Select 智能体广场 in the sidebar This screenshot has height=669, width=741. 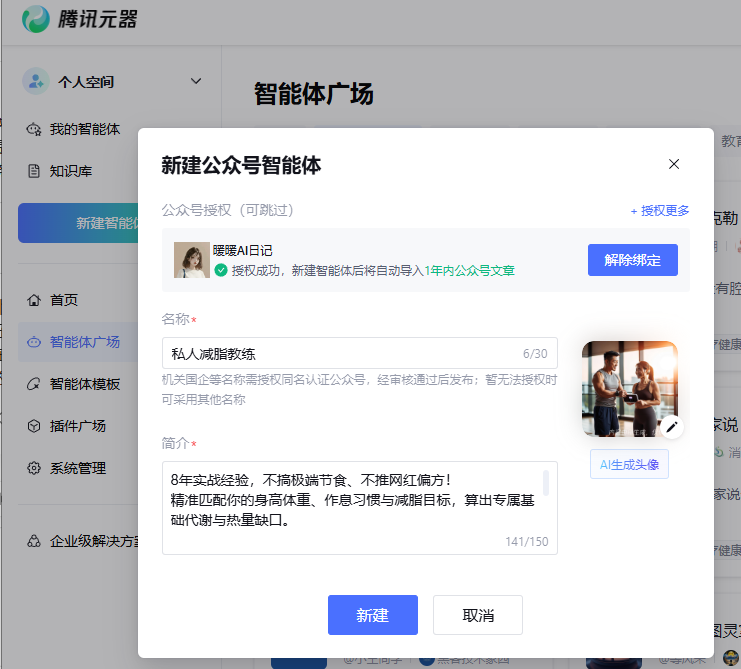[84, 342]
